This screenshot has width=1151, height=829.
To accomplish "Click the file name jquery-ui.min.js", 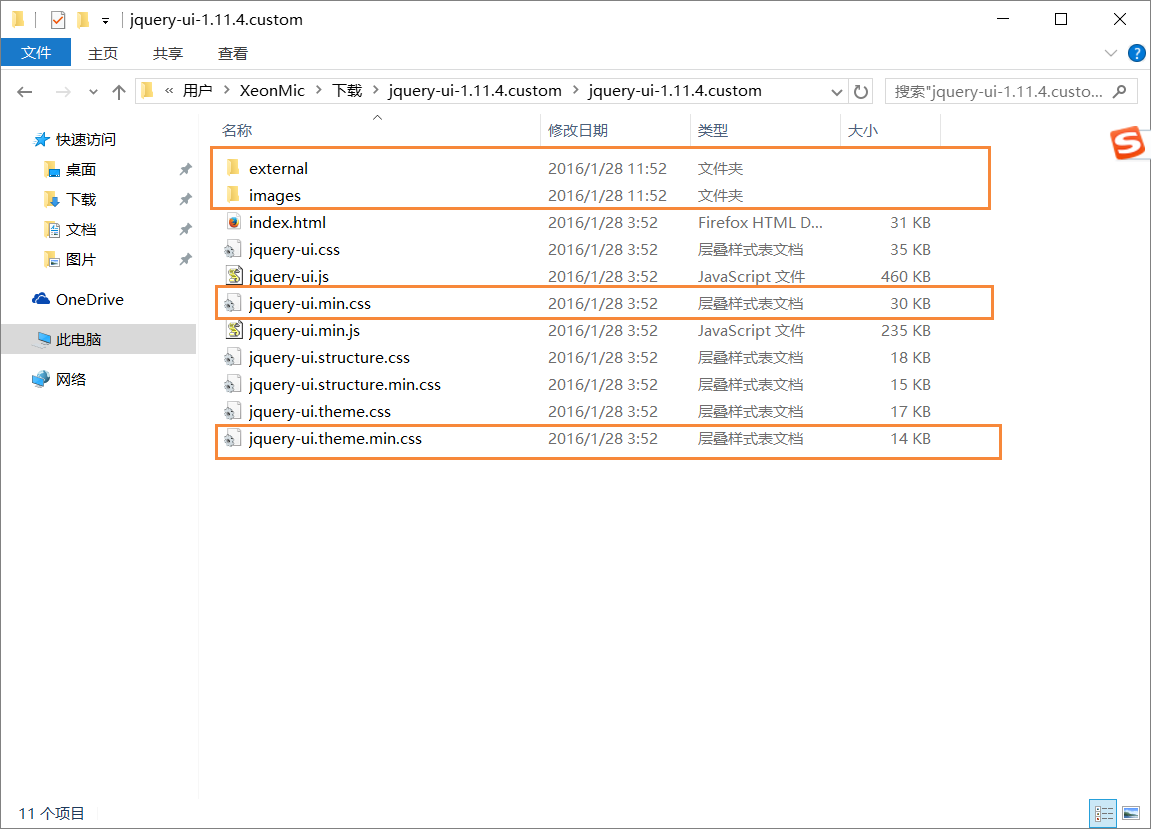I will pyautogui.click(x=304, y=331).
